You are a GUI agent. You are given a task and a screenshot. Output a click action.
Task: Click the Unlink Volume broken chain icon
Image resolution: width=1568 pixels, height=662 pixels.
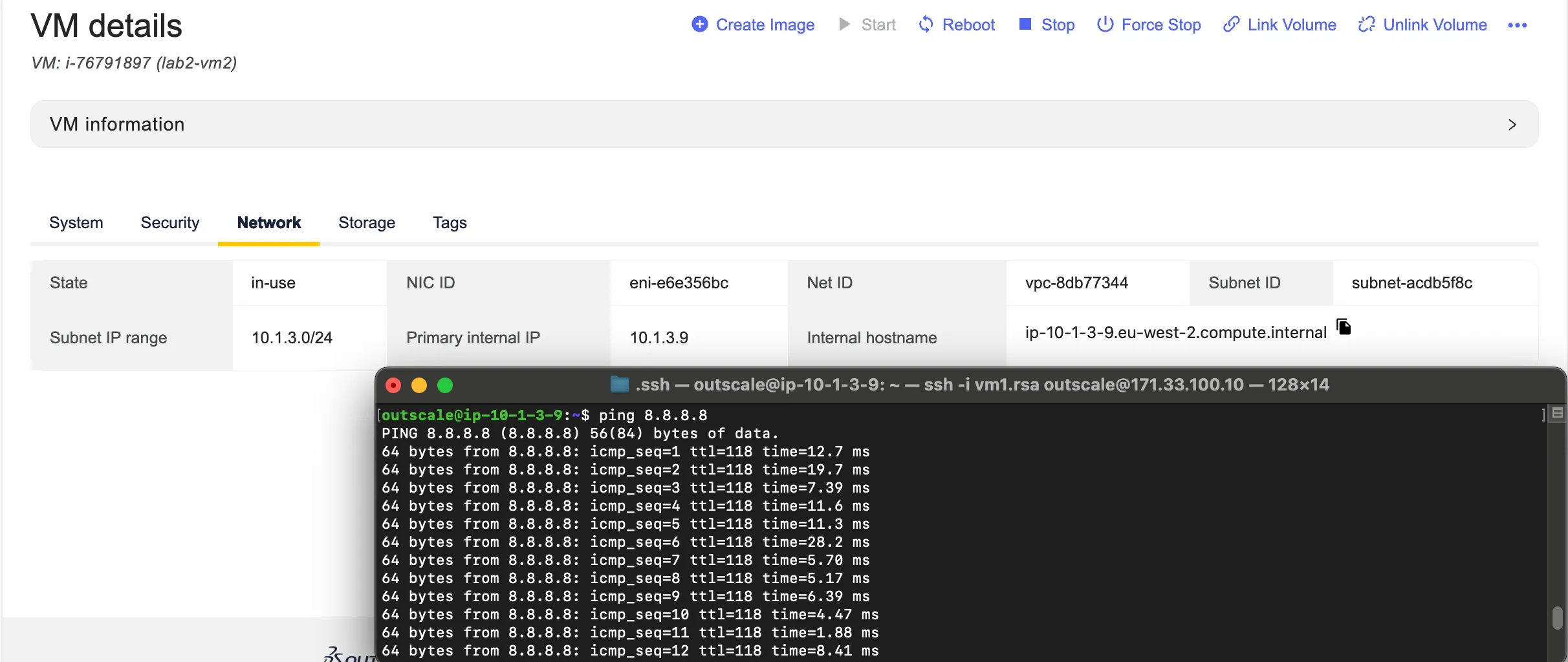(1366, 25)
